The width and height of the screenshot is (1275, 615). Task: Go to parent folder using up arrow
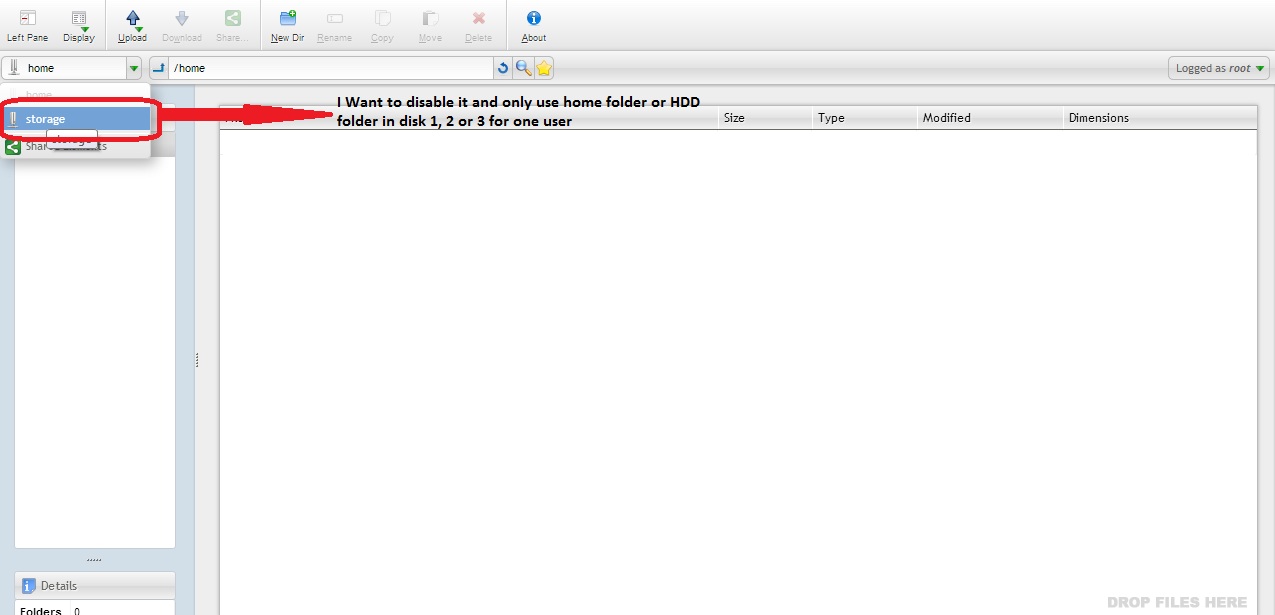pos(158,68)
